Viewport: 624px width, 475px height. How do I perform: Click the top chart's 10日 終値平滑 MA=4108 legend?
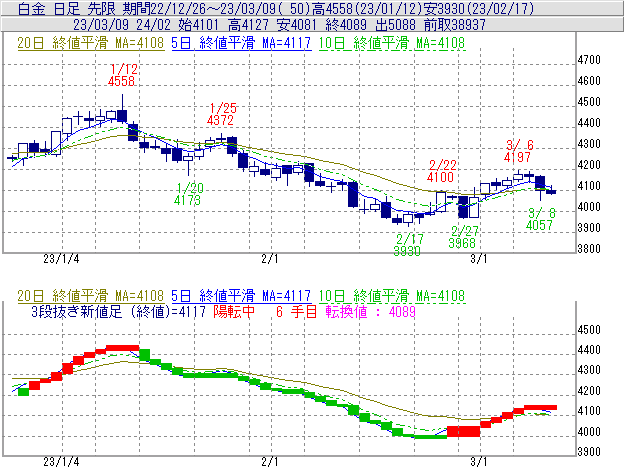pos(392,43)
